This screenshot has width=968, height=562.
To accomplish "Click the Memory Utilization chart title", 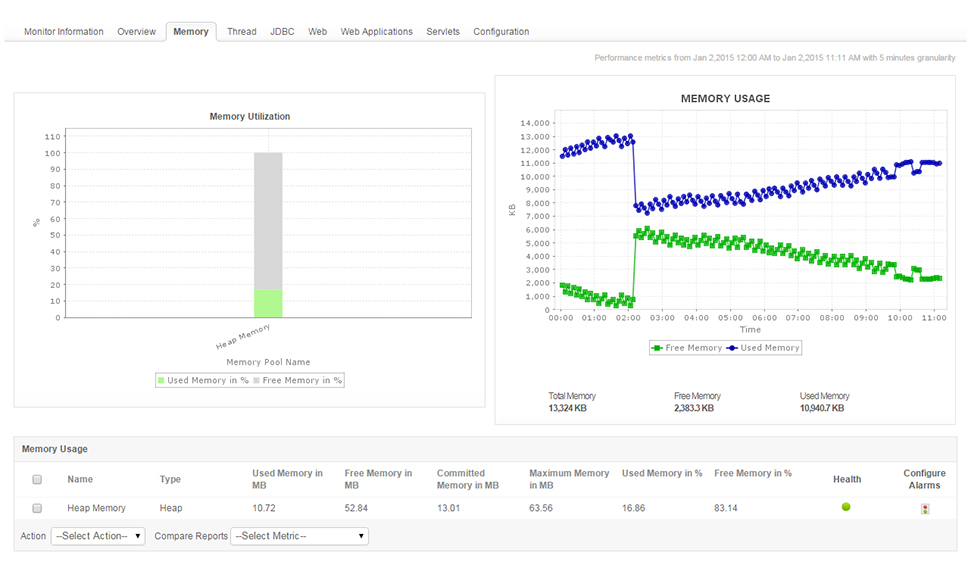I will (x=249, y=116).
